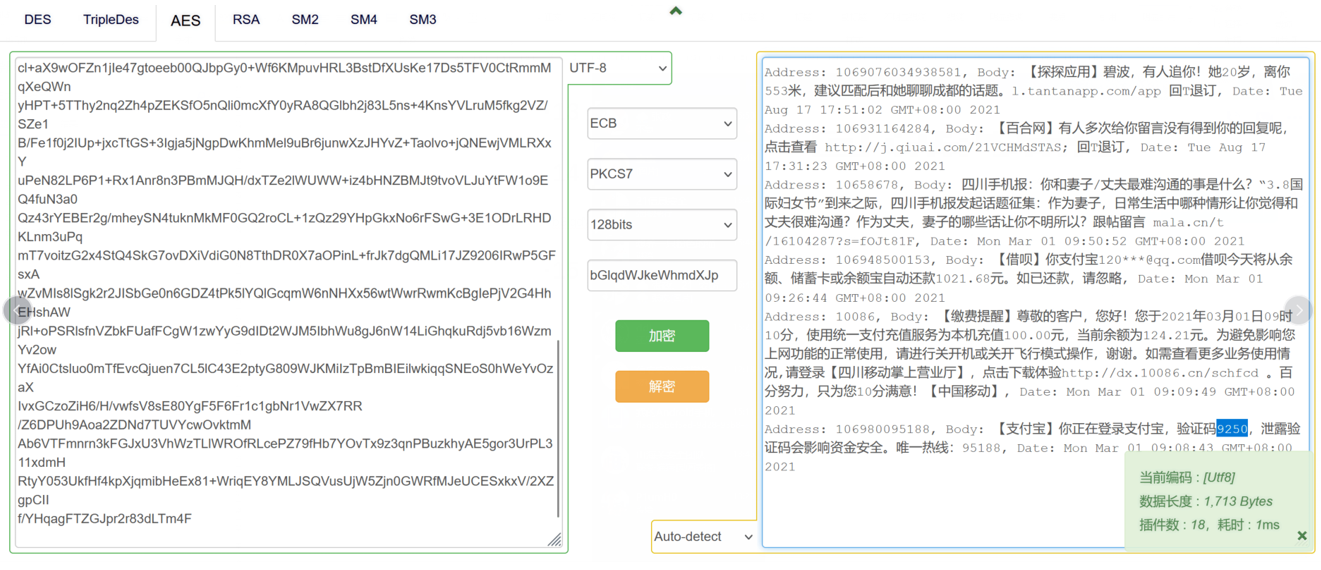Click the green 加密 encrypt button
This screenshot has height=570, width=1321.
click(662, 336)
